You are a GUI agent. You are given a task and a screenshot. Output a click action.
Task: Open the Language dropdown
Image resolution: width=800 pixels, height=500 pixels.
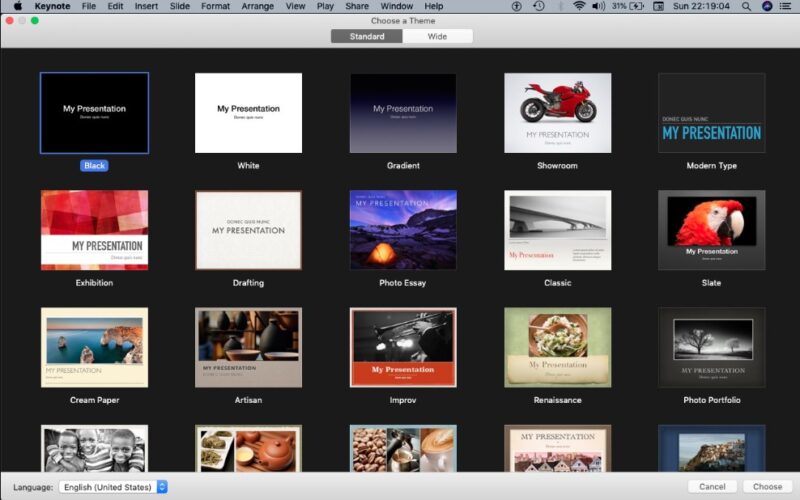coord(113,487)
